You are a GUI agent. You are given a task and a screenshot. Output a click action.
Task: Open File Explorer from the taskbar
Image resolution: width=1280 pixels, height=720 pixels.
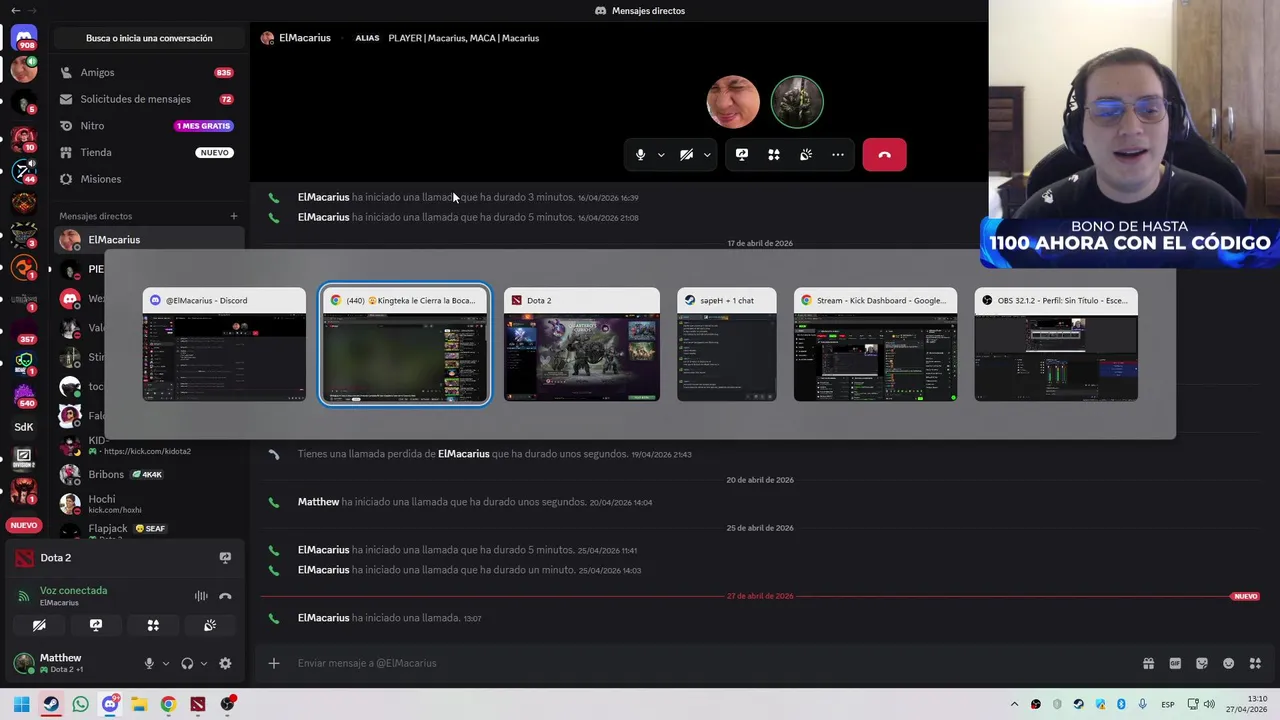coord(139,704)
